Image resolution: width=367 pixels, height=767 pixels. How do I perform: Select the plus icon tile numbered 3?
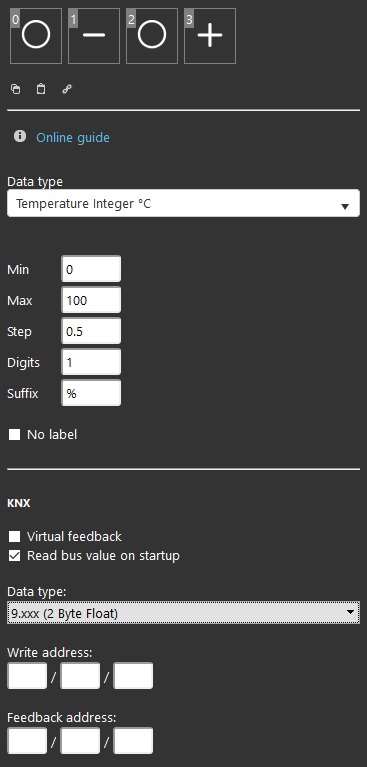(210, 36)
